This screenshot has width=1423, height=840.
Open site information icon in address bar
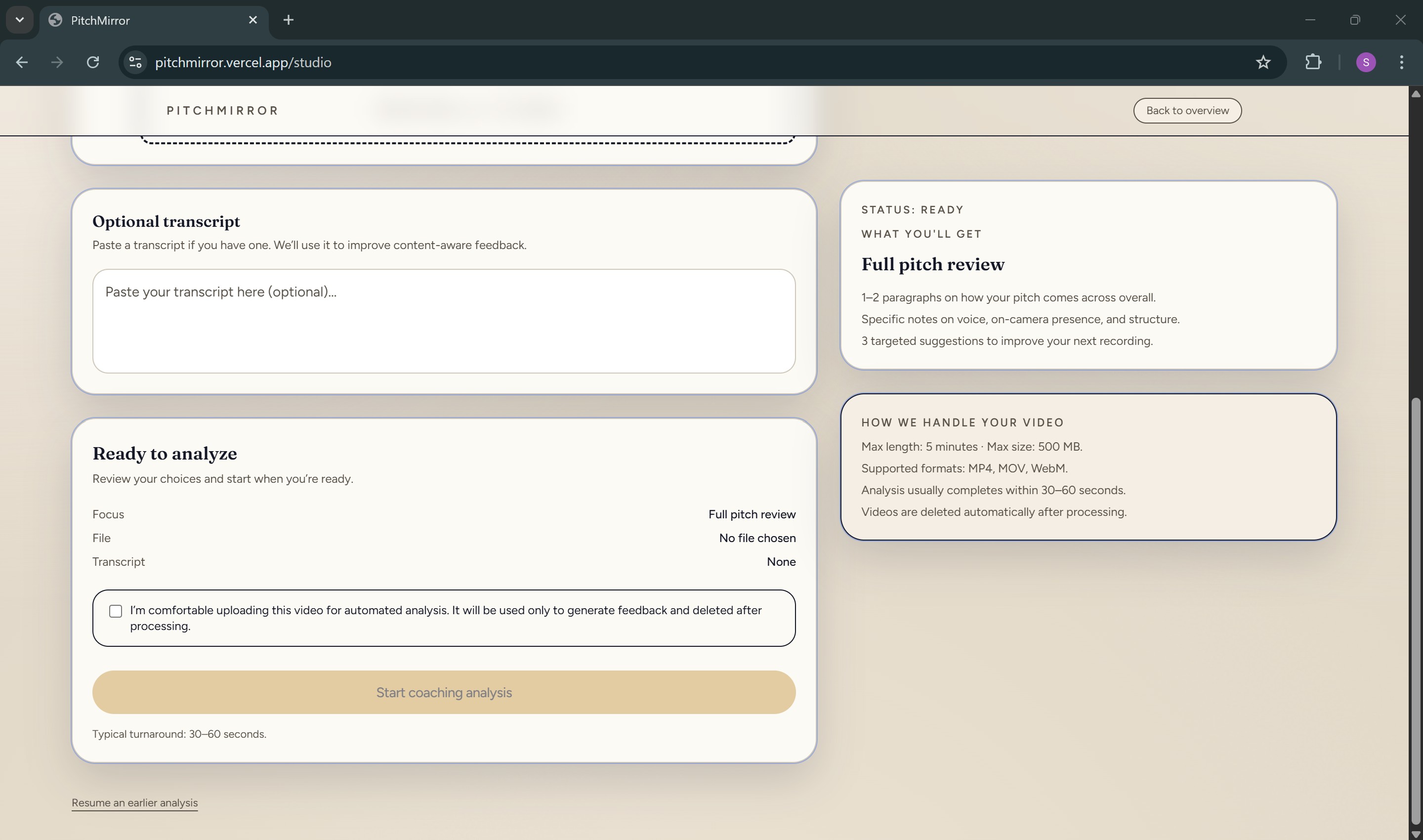[135, 62]
